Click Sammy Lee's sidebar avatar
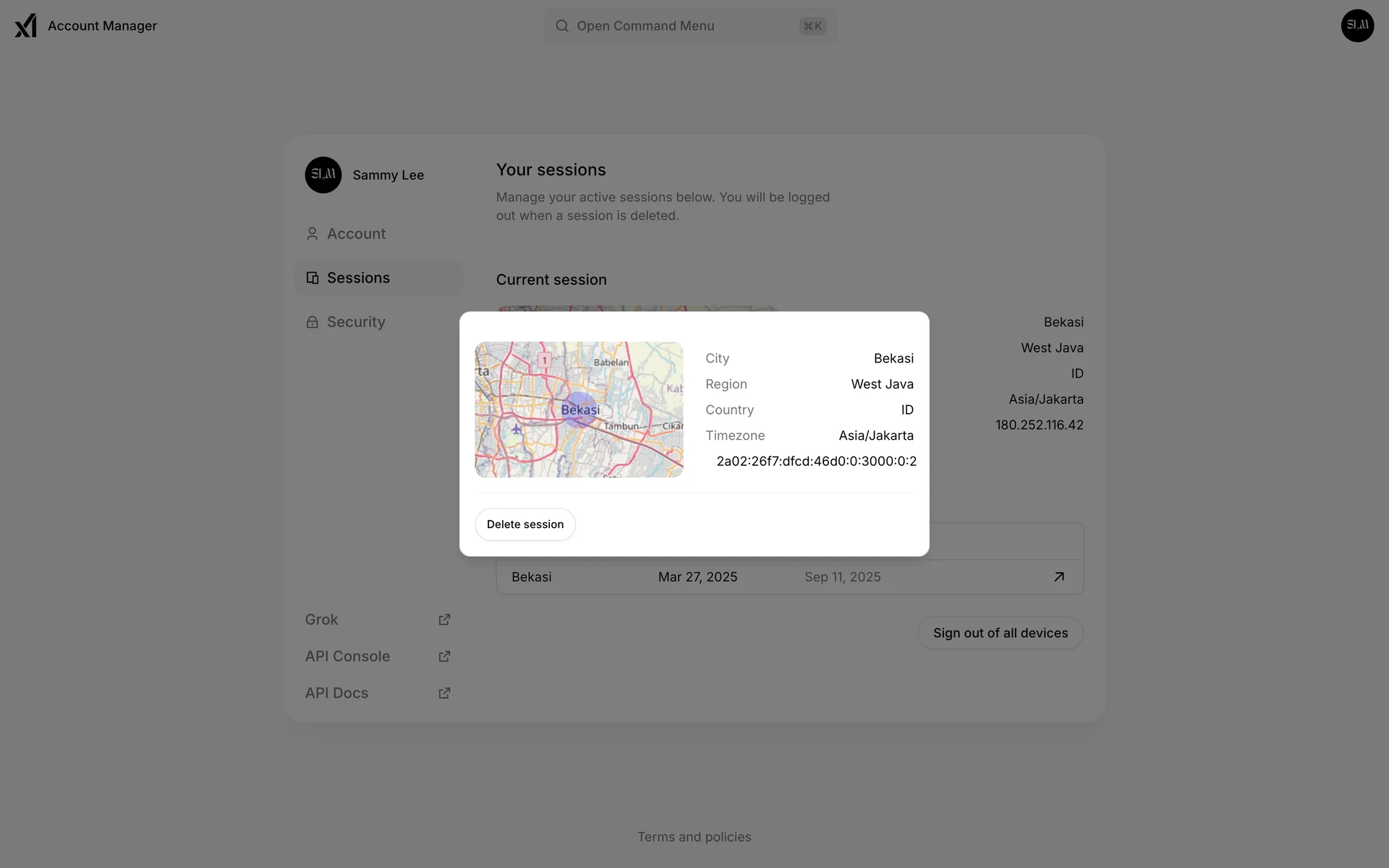1389x868 pixels. point(323,175)
